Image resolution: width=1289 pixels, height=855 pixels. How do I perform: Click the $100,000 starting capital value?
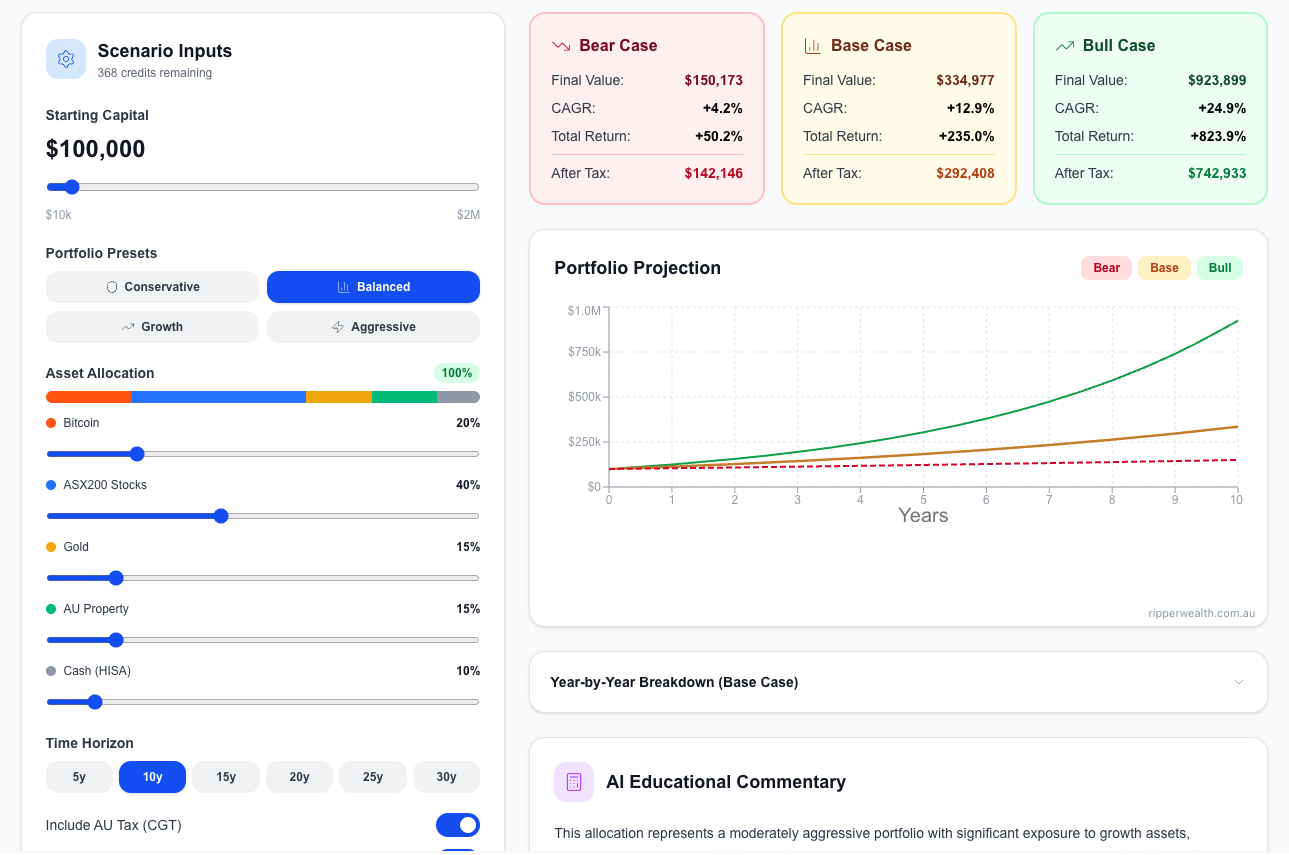(96, 149)
